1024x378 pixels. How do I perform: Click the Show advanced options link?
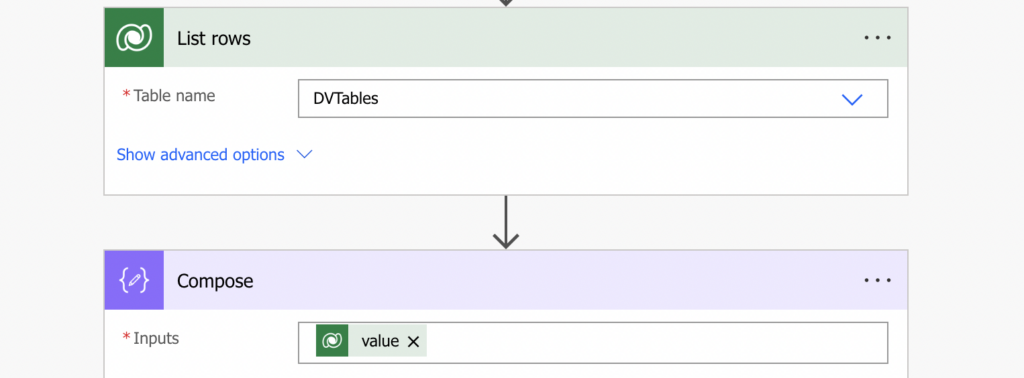200,155
